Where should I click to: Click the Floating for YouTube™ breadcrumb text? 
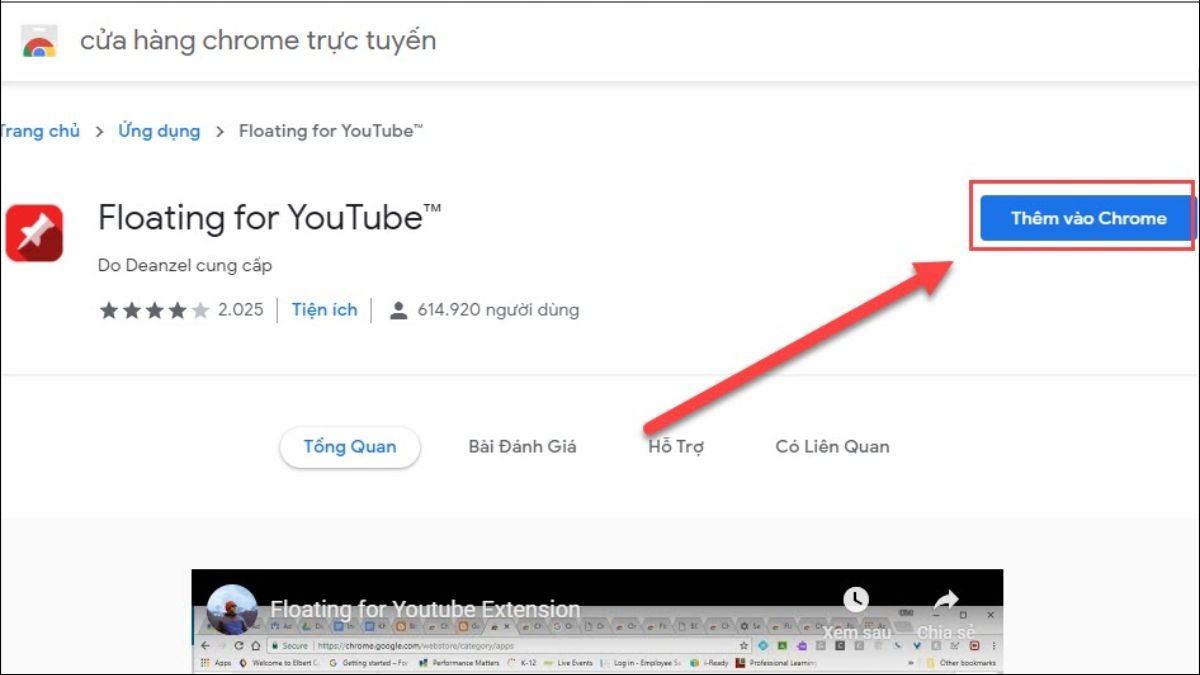331,131
